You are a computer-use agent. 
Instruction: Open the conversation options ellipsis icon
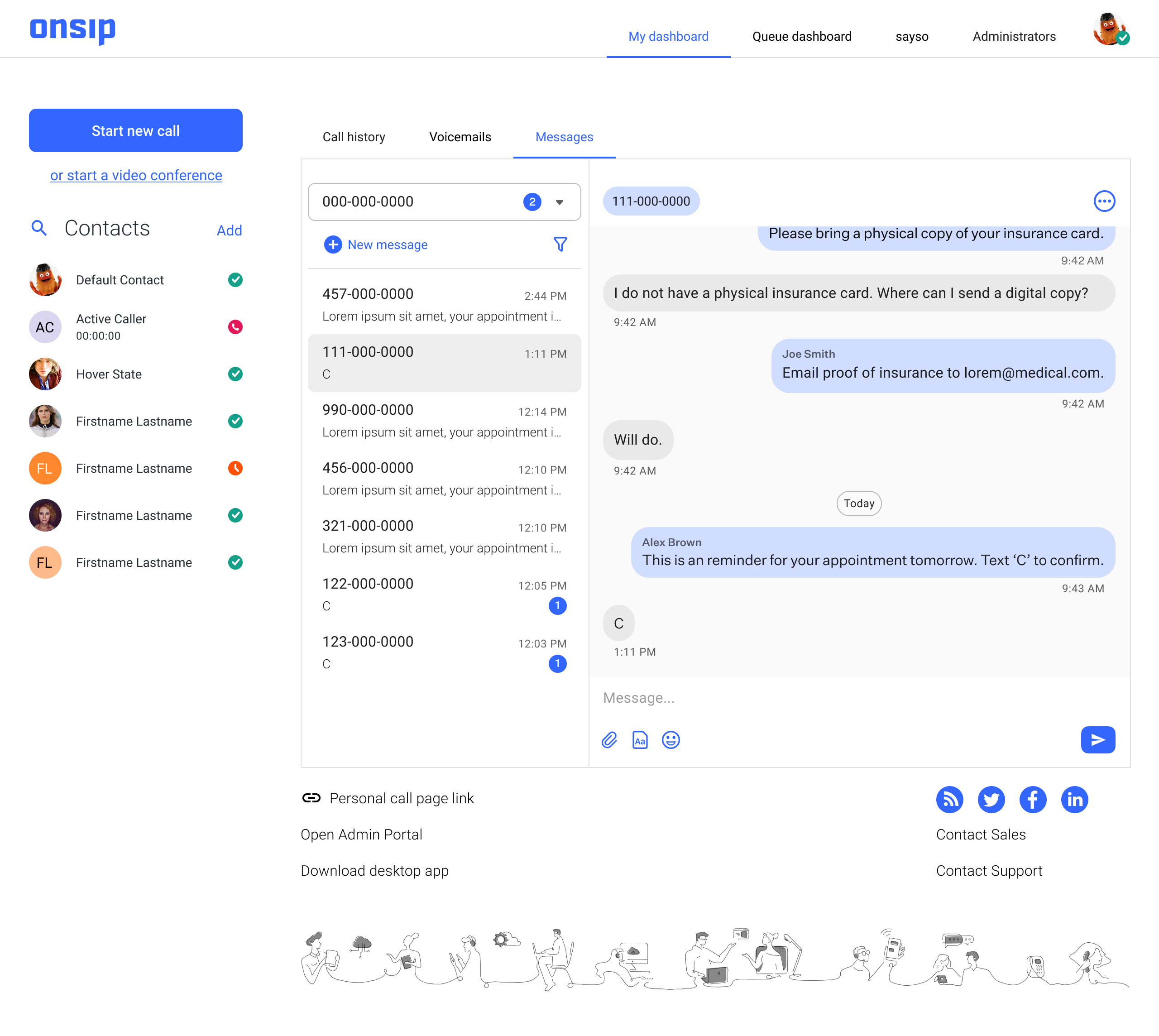(1104, 201)
